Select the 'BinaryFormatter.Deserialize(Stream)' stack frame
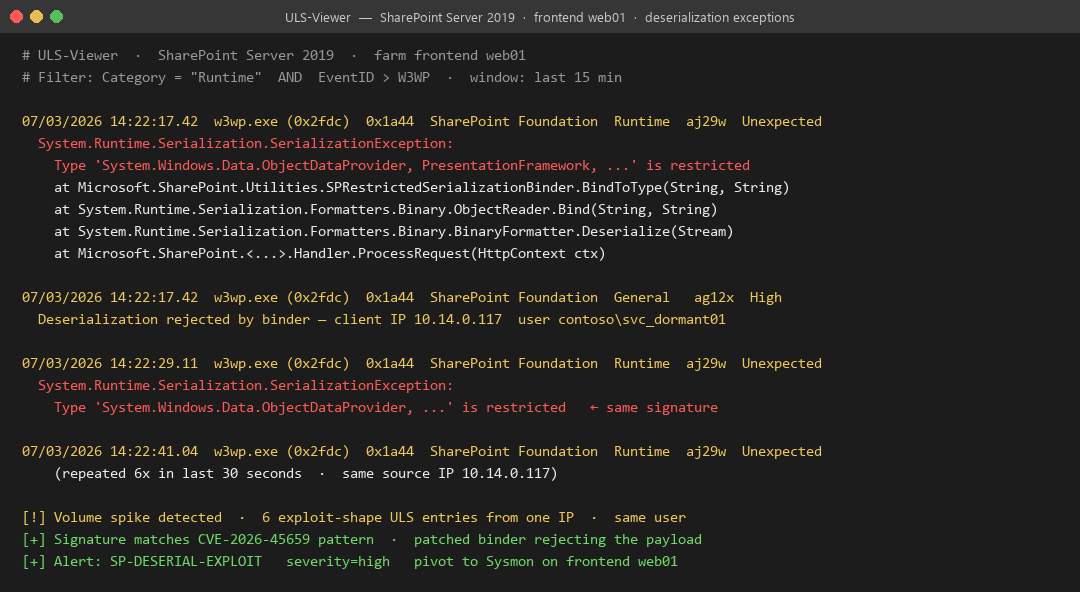Image resolution: width=1080 pixels, height=592 pixels. (x=393, y=232)
